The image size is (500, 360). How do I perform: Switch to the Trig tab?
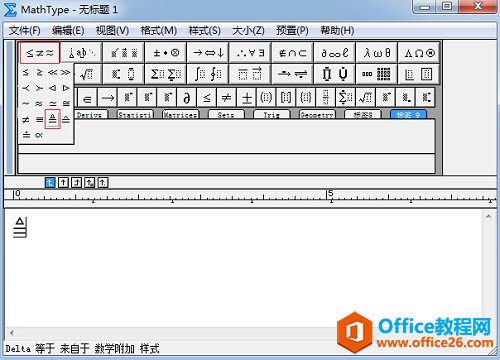272,115
